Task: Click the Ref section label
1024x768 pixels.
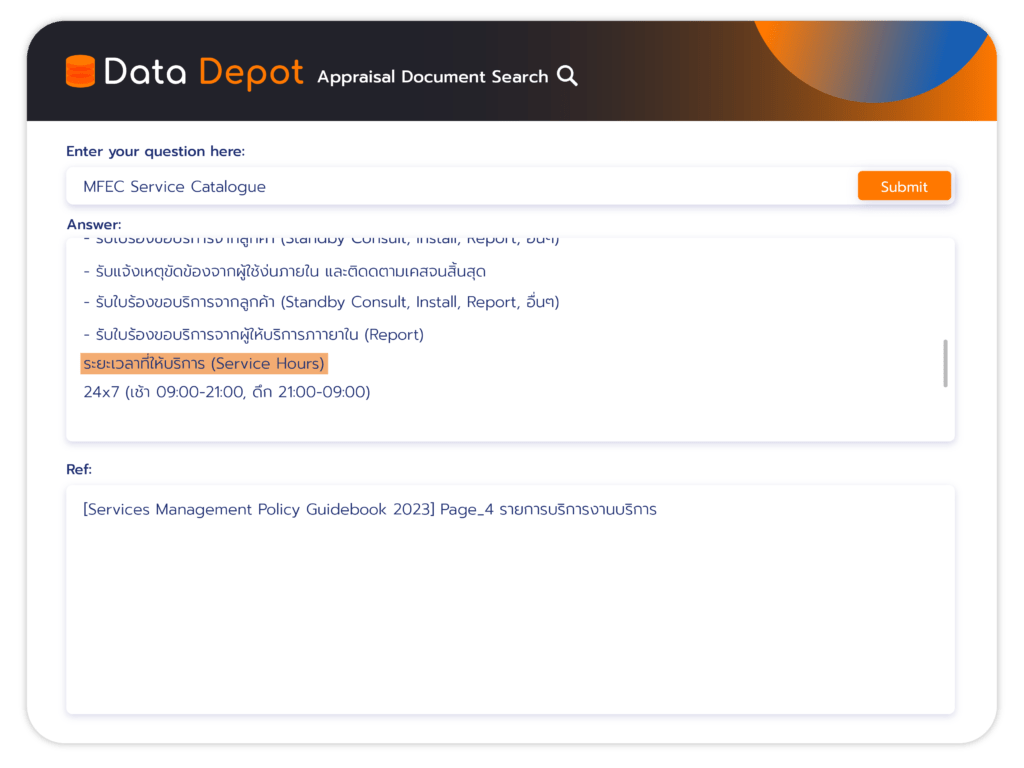Action: click(x=79, y=469)
